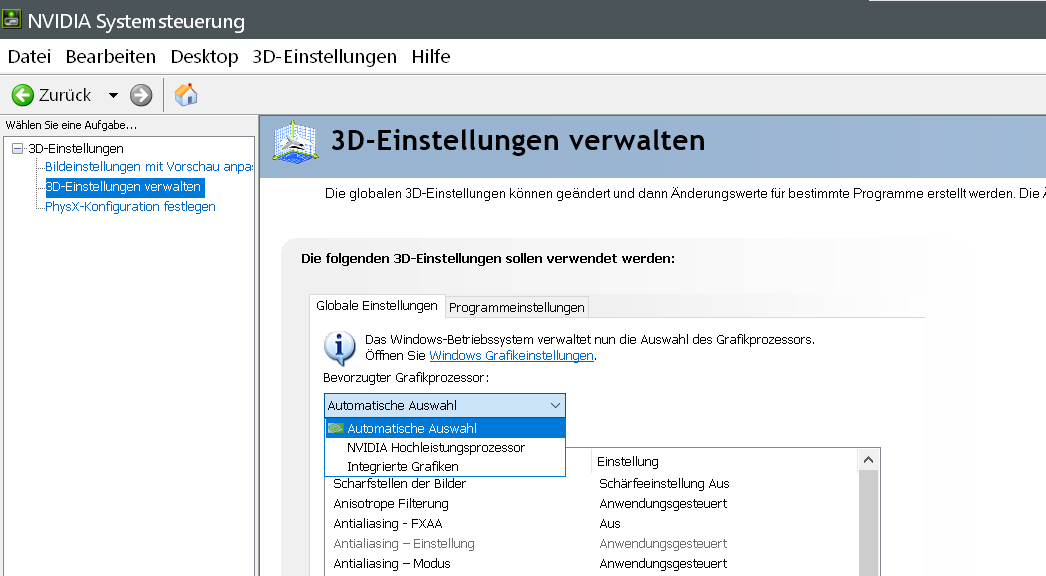Screen dimensions: 1046x576
Task: Open the Hilfe menu
Action: [x=431, y=57]
